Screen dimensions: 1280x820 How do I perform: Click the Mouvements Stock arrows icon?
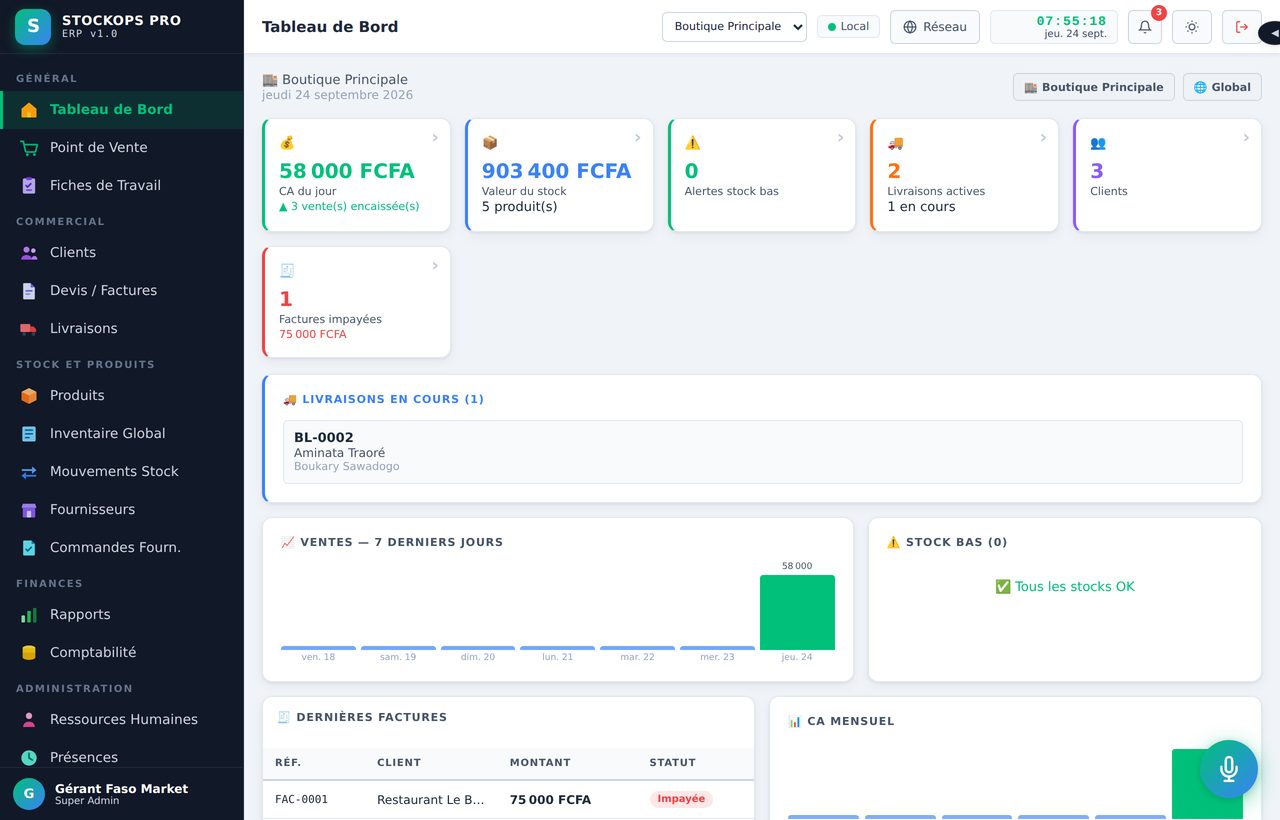click(29, 472)
